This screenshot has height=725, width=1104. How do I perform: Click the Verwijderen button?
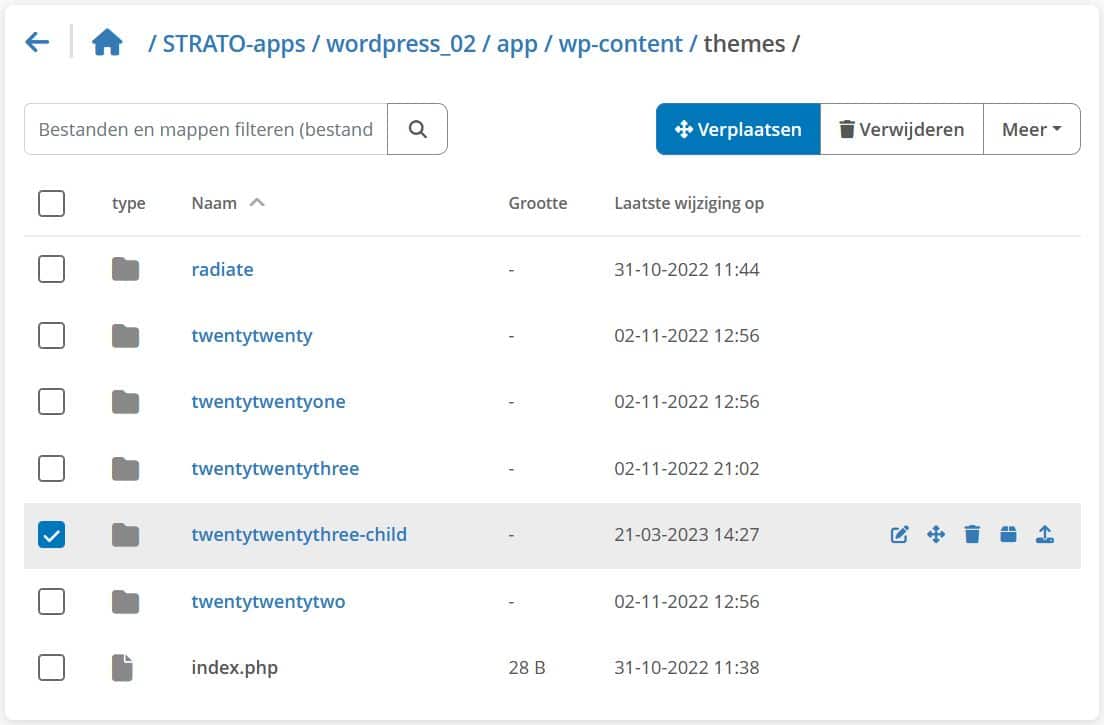pyautogui.click(x=901, y=128)
